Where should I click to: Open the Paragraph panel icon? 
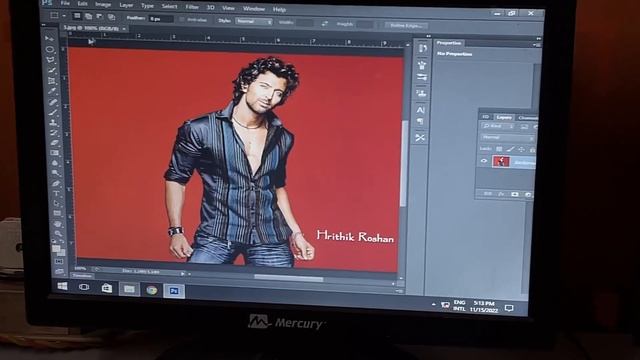(x=420, y=122)
